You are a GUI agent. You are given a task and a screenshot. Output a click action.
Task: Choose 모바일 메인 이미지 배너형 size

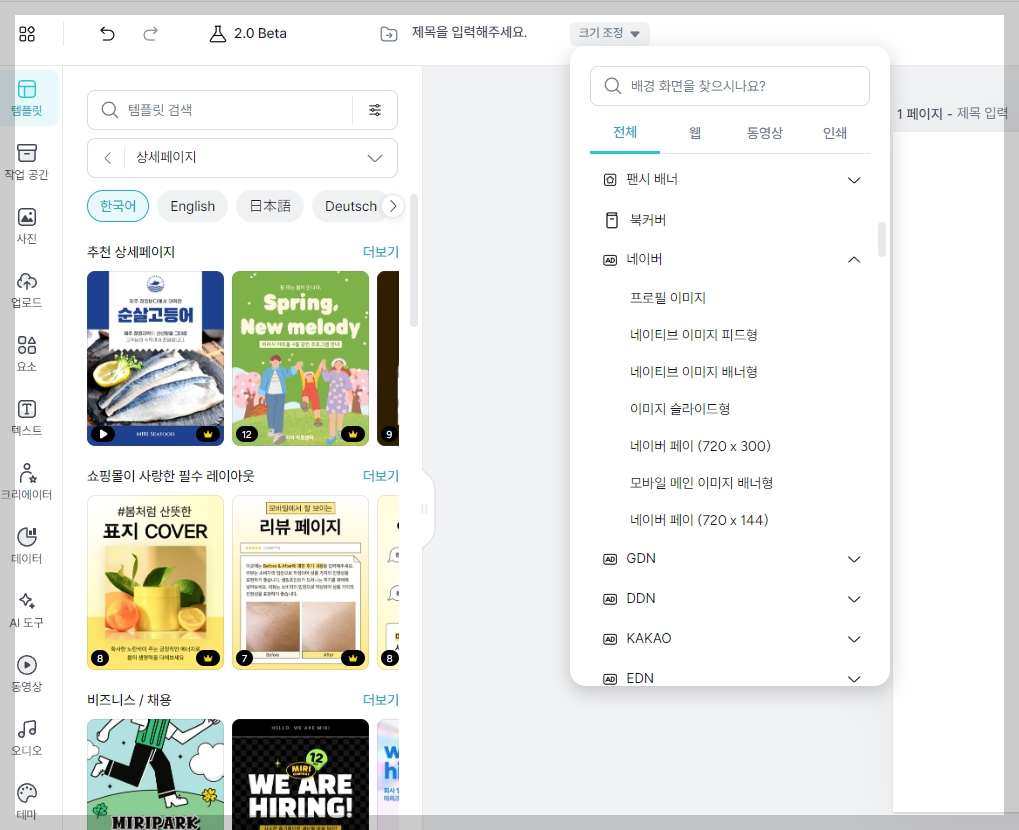701,483
